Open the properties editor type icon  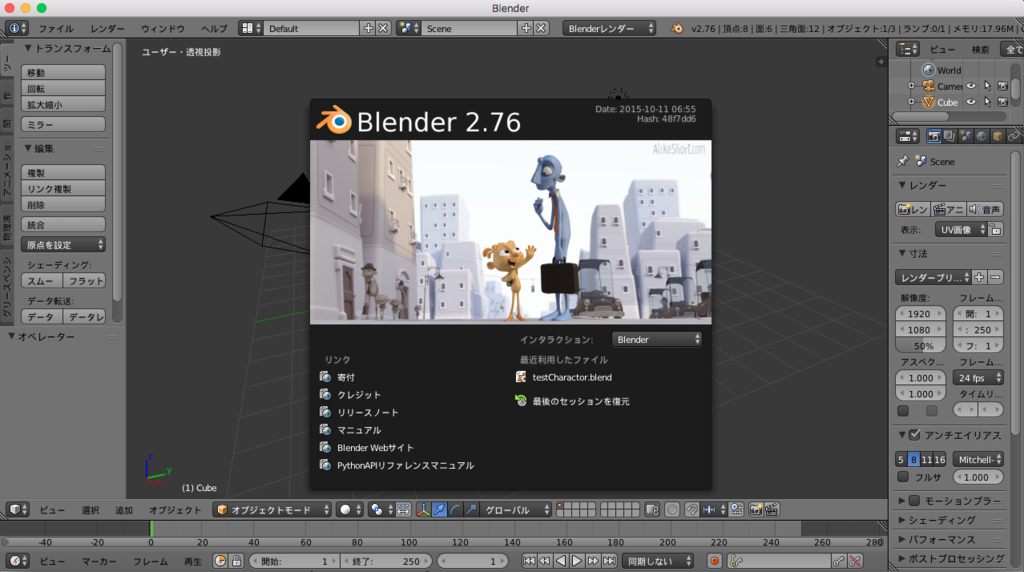tap(908, 136)
